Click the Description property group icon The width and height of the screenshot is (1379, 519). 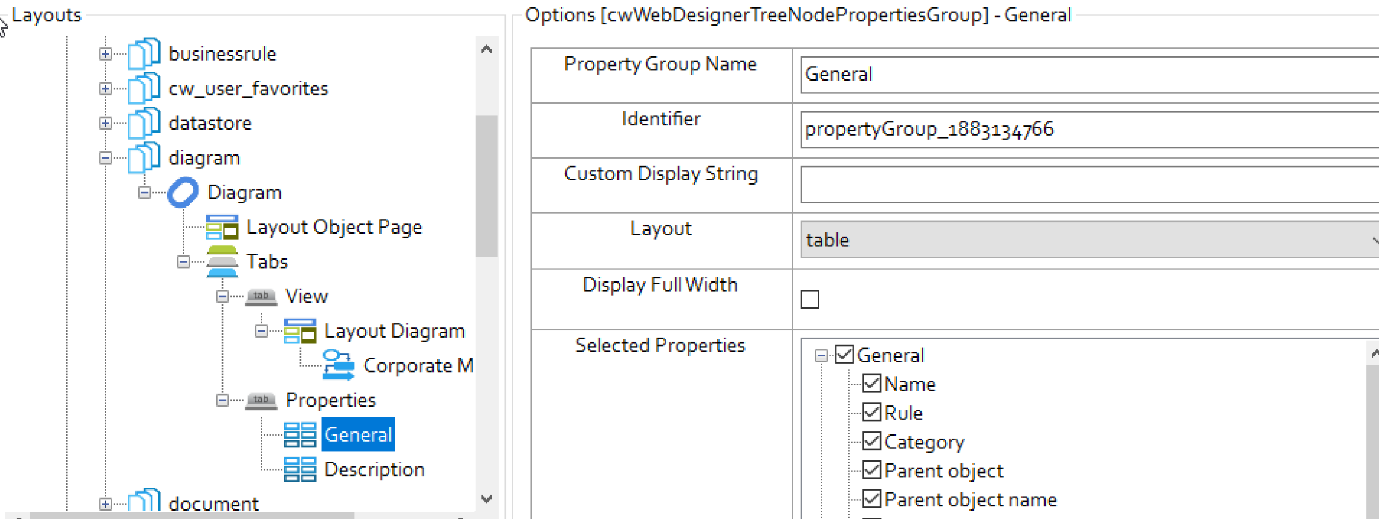[x=300, y=469]
